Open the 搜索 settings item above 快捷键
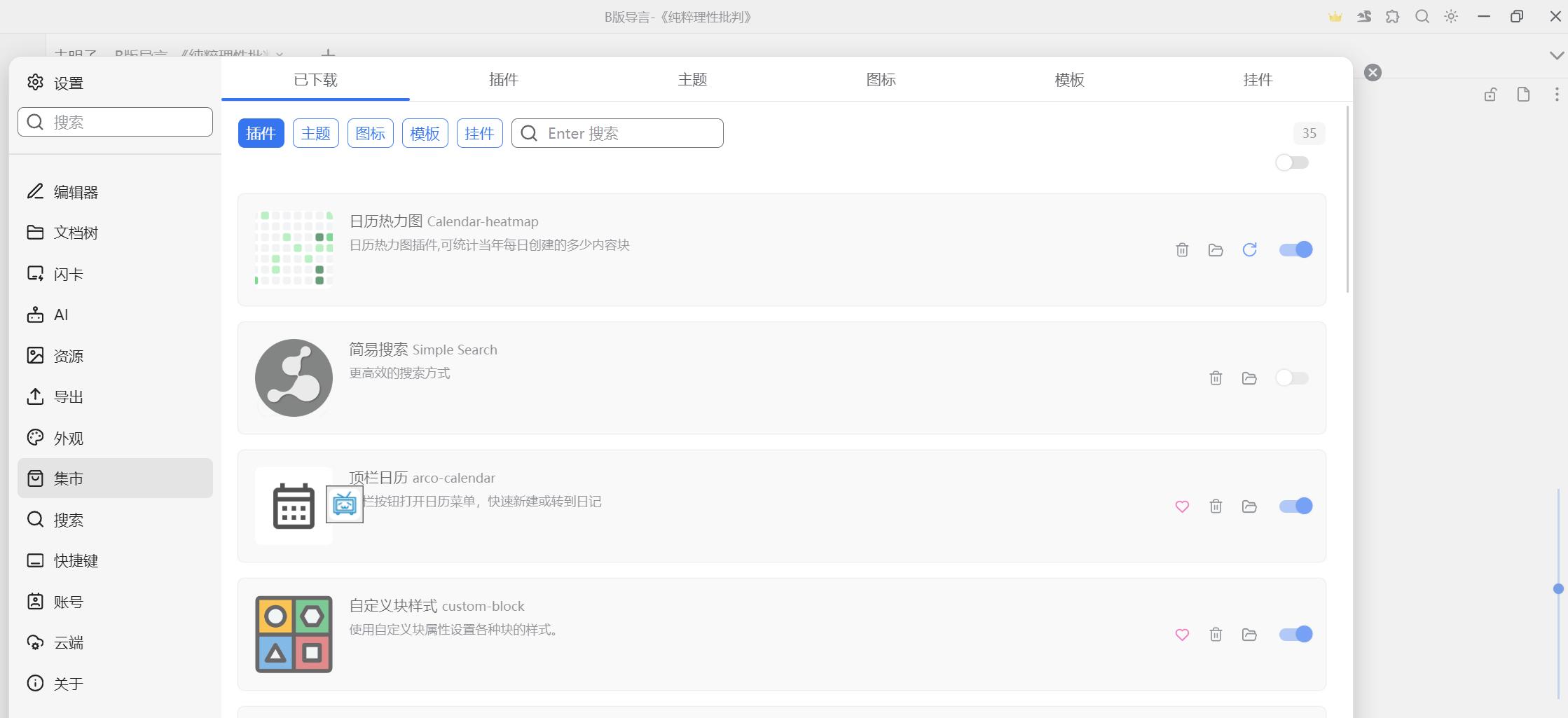 (x=115, y=520)
